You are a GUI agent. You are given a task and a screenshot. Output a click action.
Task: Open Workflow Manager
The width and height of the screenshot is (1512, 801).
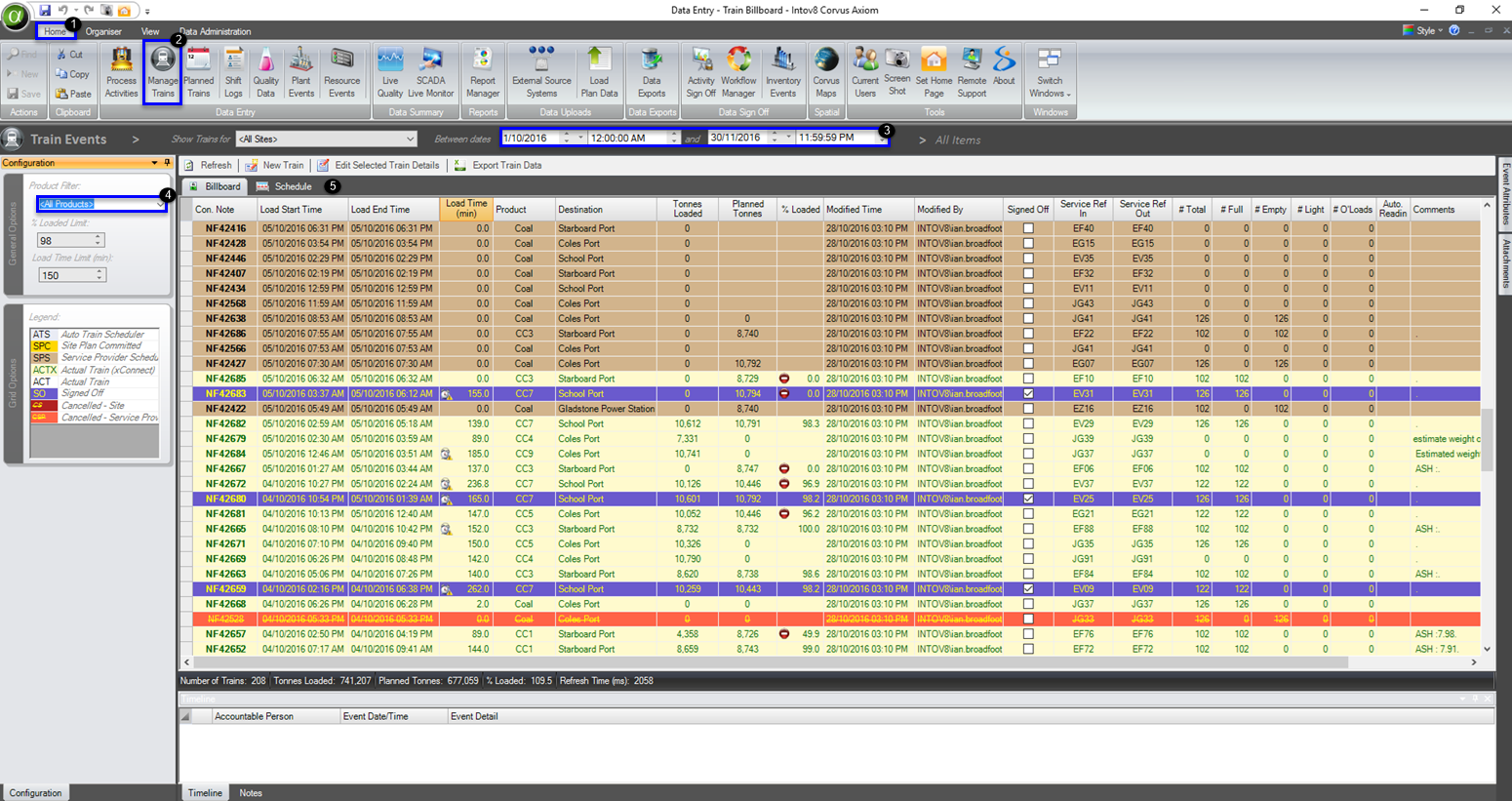click(738, 72)
